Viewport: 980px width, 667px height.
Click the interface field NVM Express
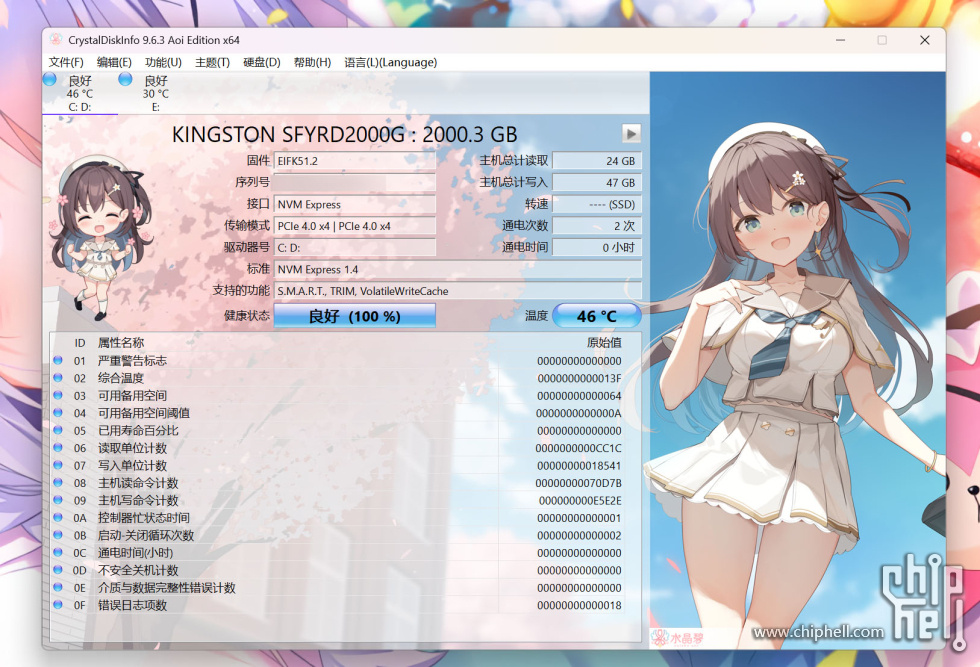tap(354, 204)
